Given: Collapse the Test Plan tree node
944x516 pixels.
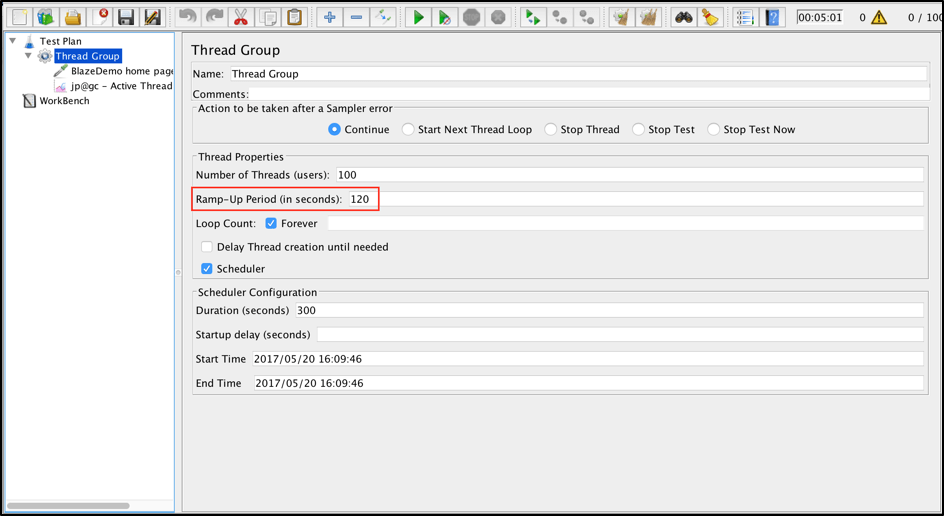Looking at the screenshot, I should click(13, 41).
